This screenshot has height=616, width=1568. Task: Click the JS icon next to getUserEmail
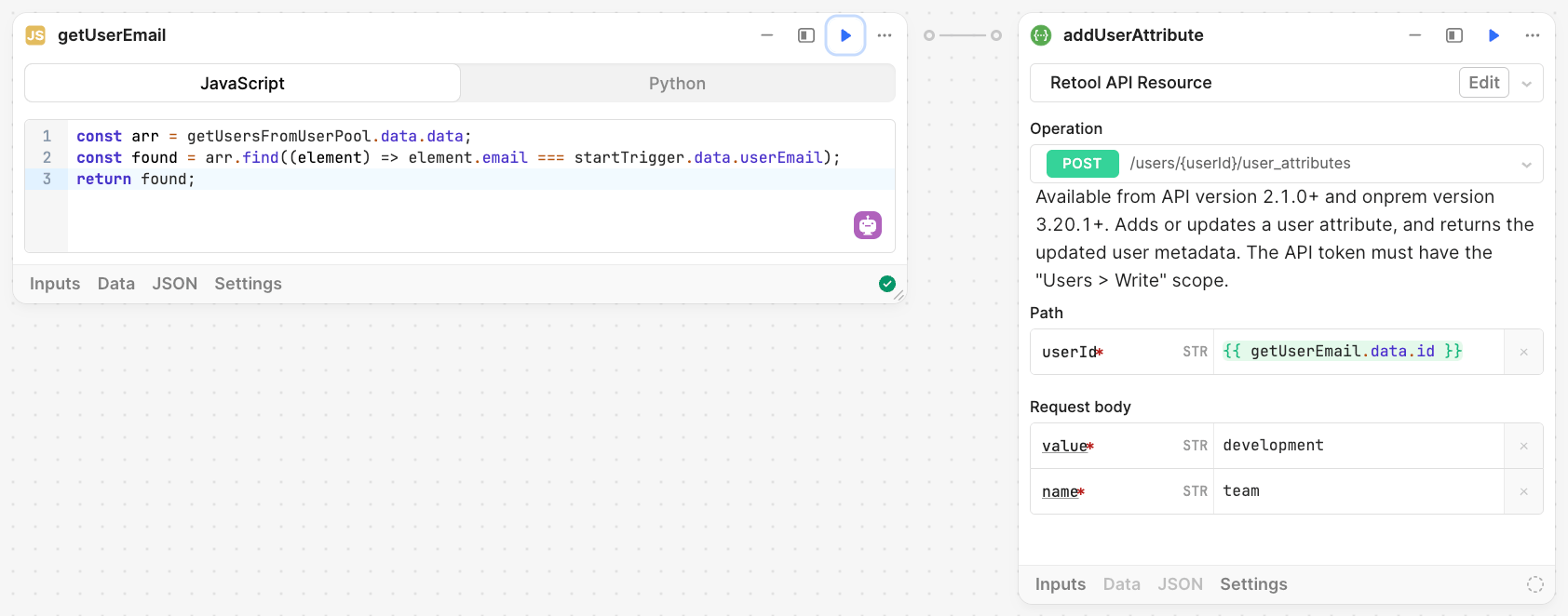(x=35, y=35)
